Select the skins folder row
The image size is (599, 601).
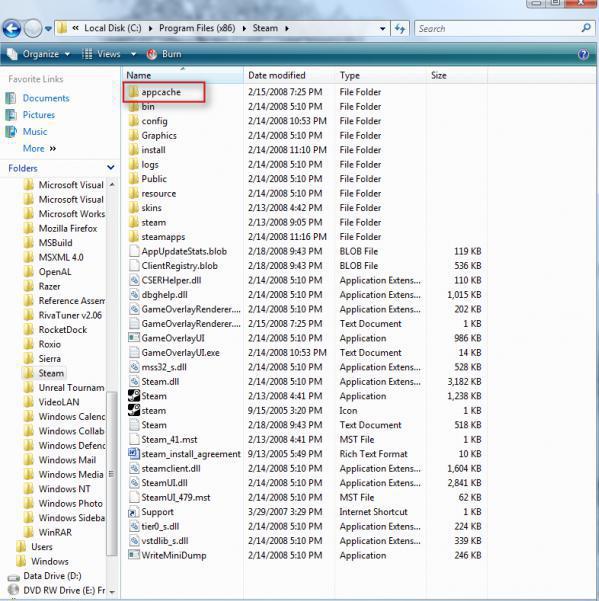[x=305, y=208]
